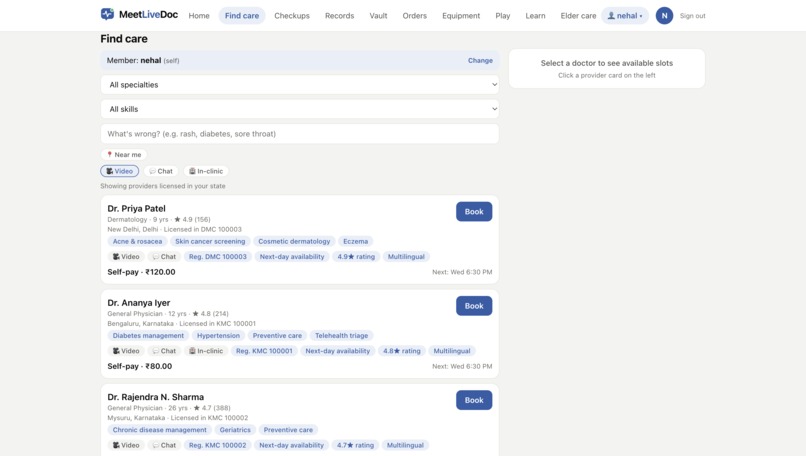The height and width of the screenshot is (456, 806).
Task: Click Chat chip on Dr. Patel's card
Action: point(164,257)
